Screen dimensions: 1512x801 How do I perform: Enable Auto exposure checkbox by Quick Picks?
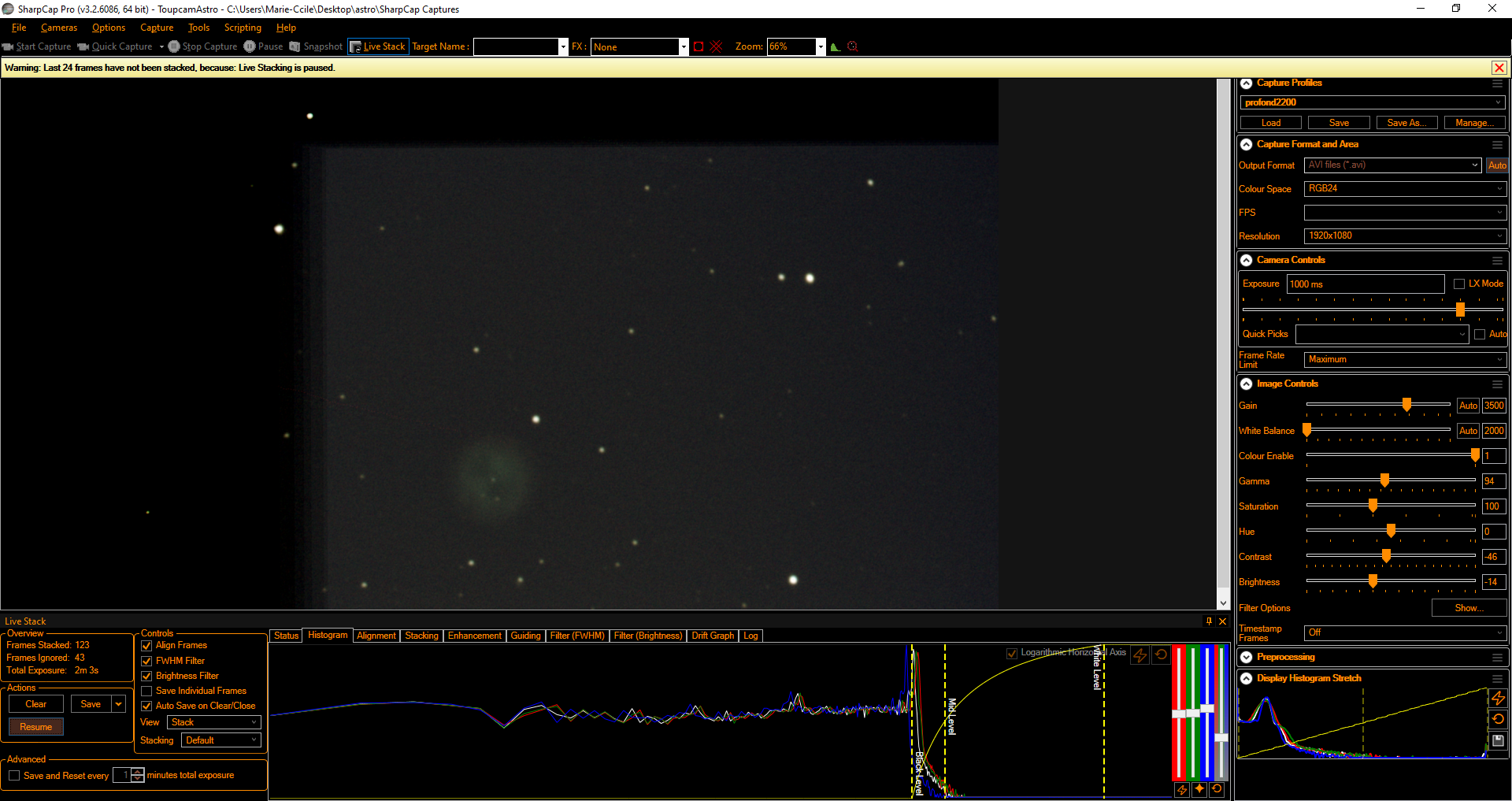(x=1480, y=334)
